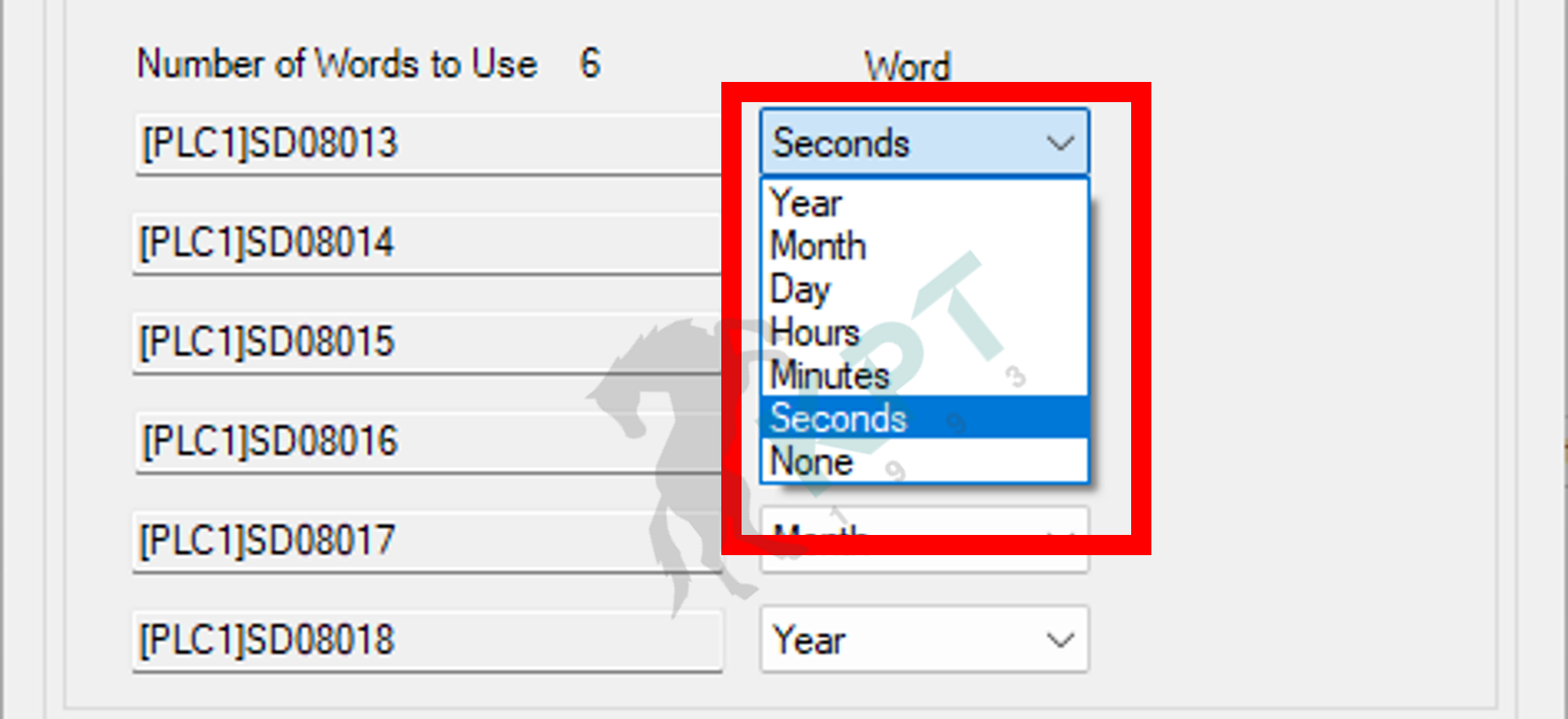Focus the [PLC1]SD08015 address field
This screenshot has width=1568, height=719.
pos(428,342)
